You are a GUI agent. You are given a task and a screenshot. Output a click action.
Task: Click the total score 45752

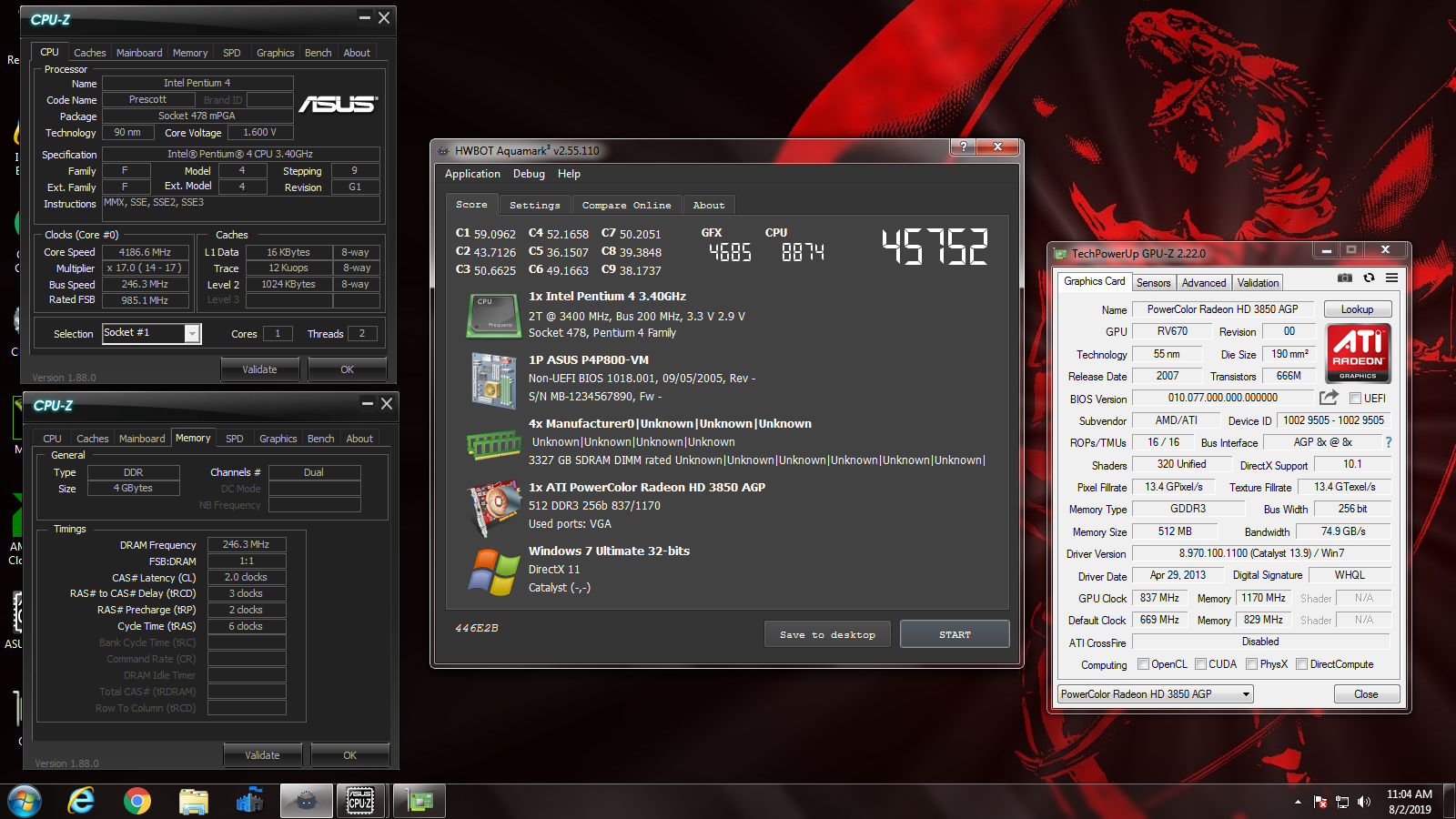coord(934,247)
